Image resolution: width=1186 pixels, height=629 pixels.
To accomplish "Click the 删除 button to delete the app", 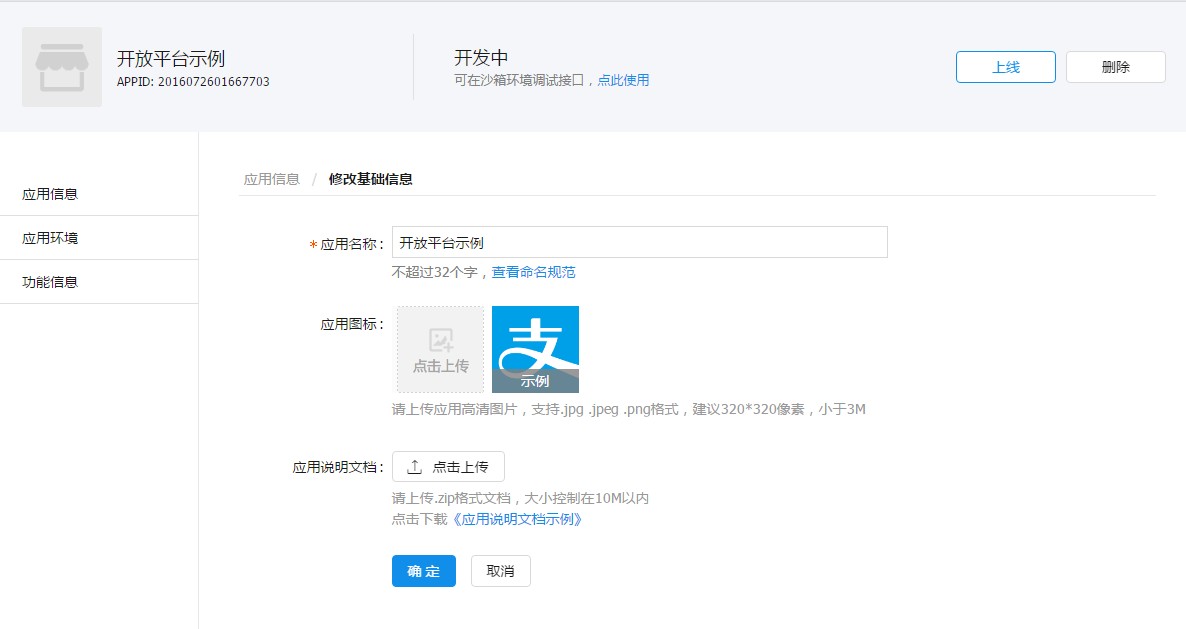I will (1115, 67).
